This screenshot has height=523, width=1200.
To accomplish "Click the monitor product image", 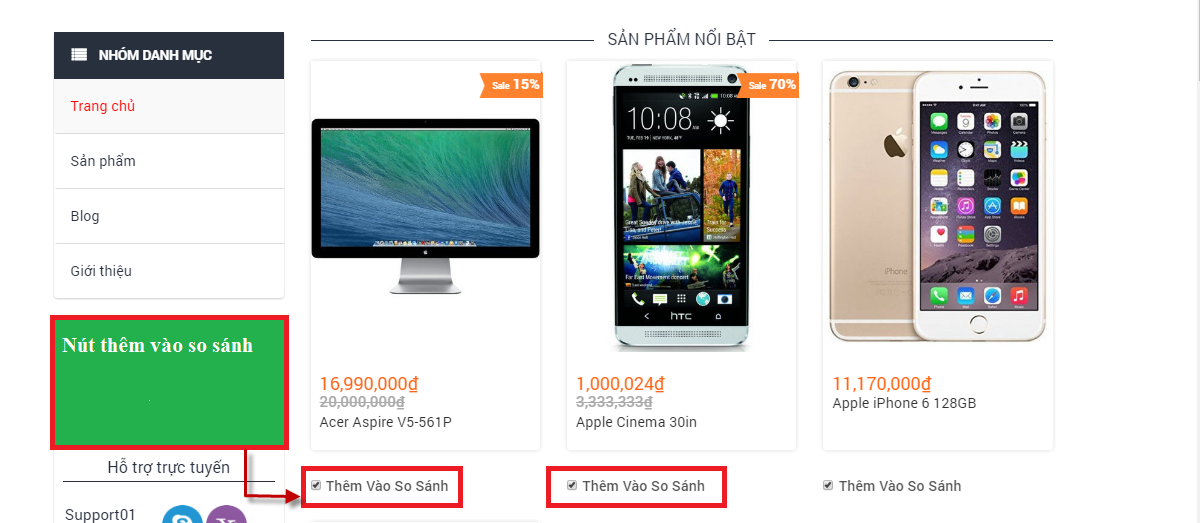I will pos(425,205).
